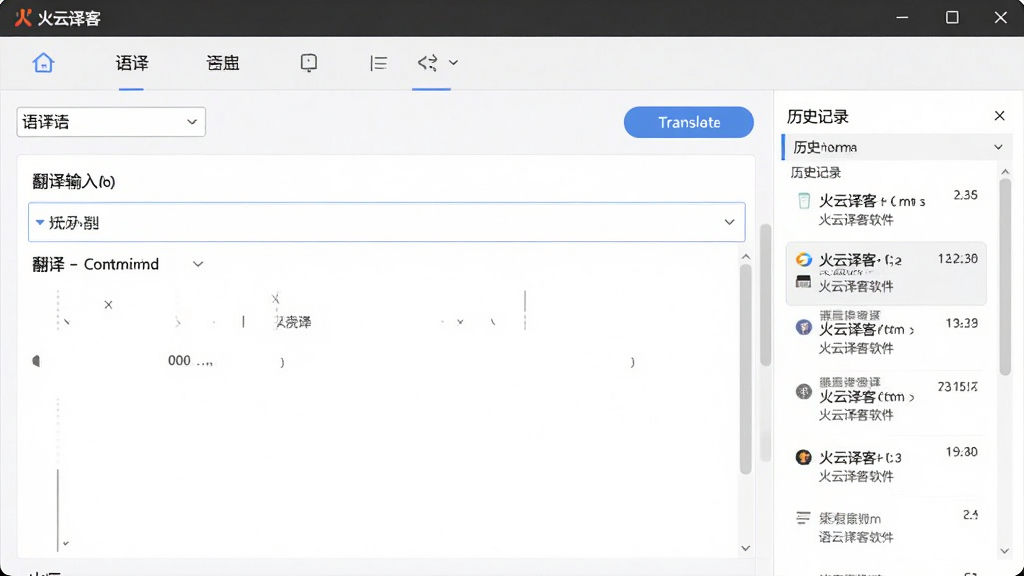Close the 历史记录 history panel
The image size is (1024, 576).
(999, 116)
